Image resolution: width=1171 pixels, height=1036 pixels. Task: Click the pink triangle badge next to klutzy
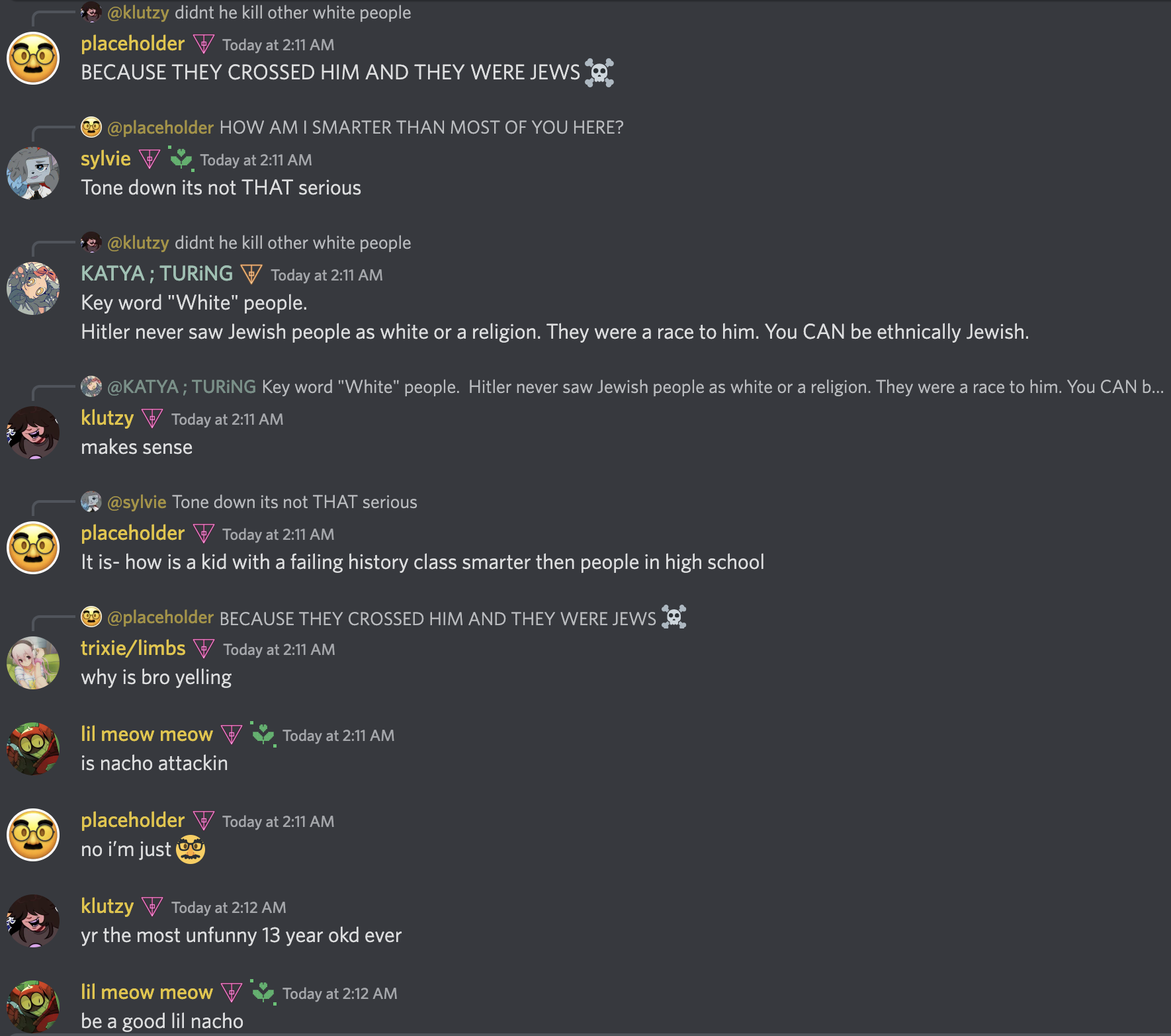(151, 418)
